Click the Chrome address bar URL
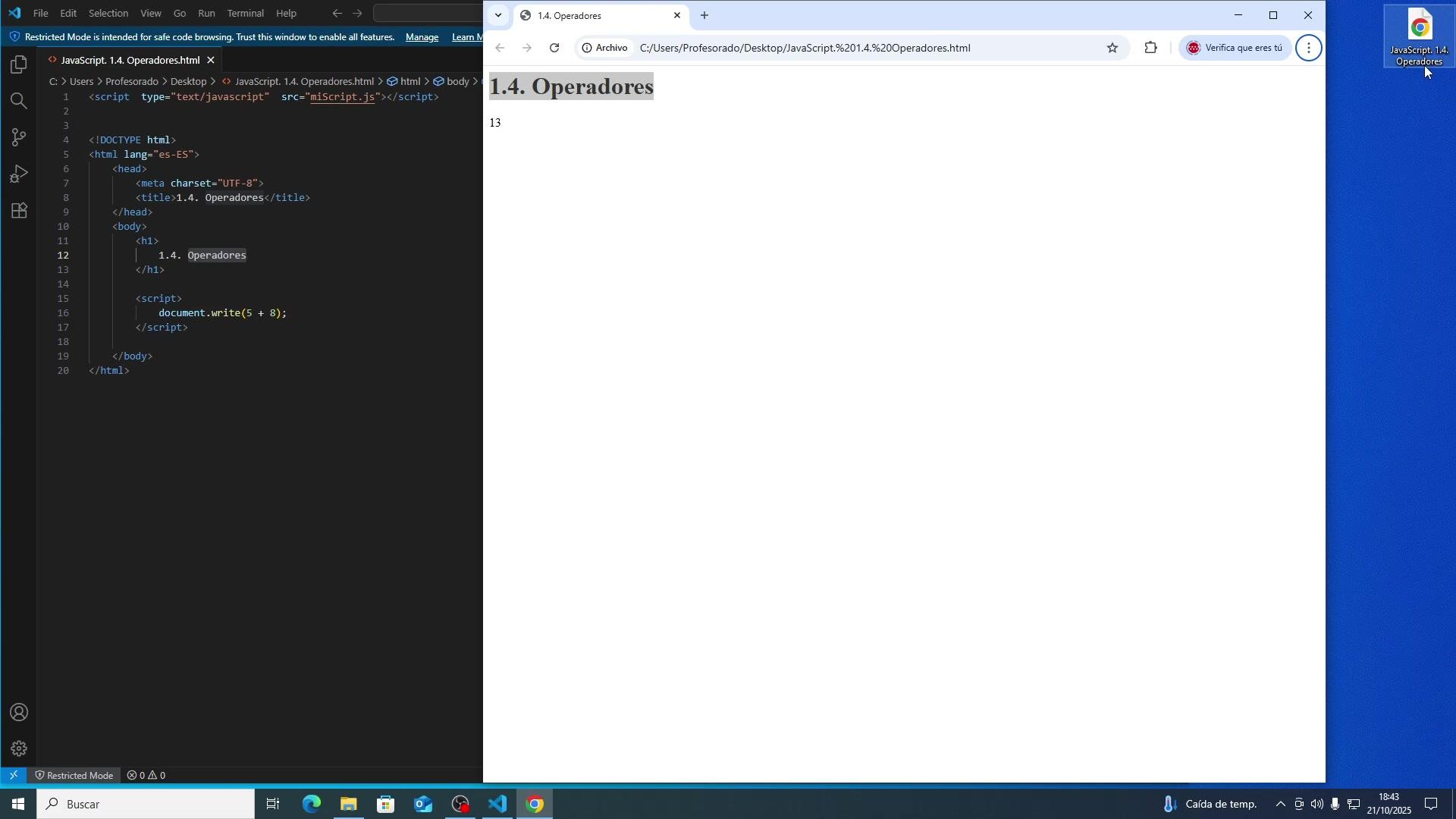The width and height of the screenshot is (1456, 819). [x=805, y=48]
